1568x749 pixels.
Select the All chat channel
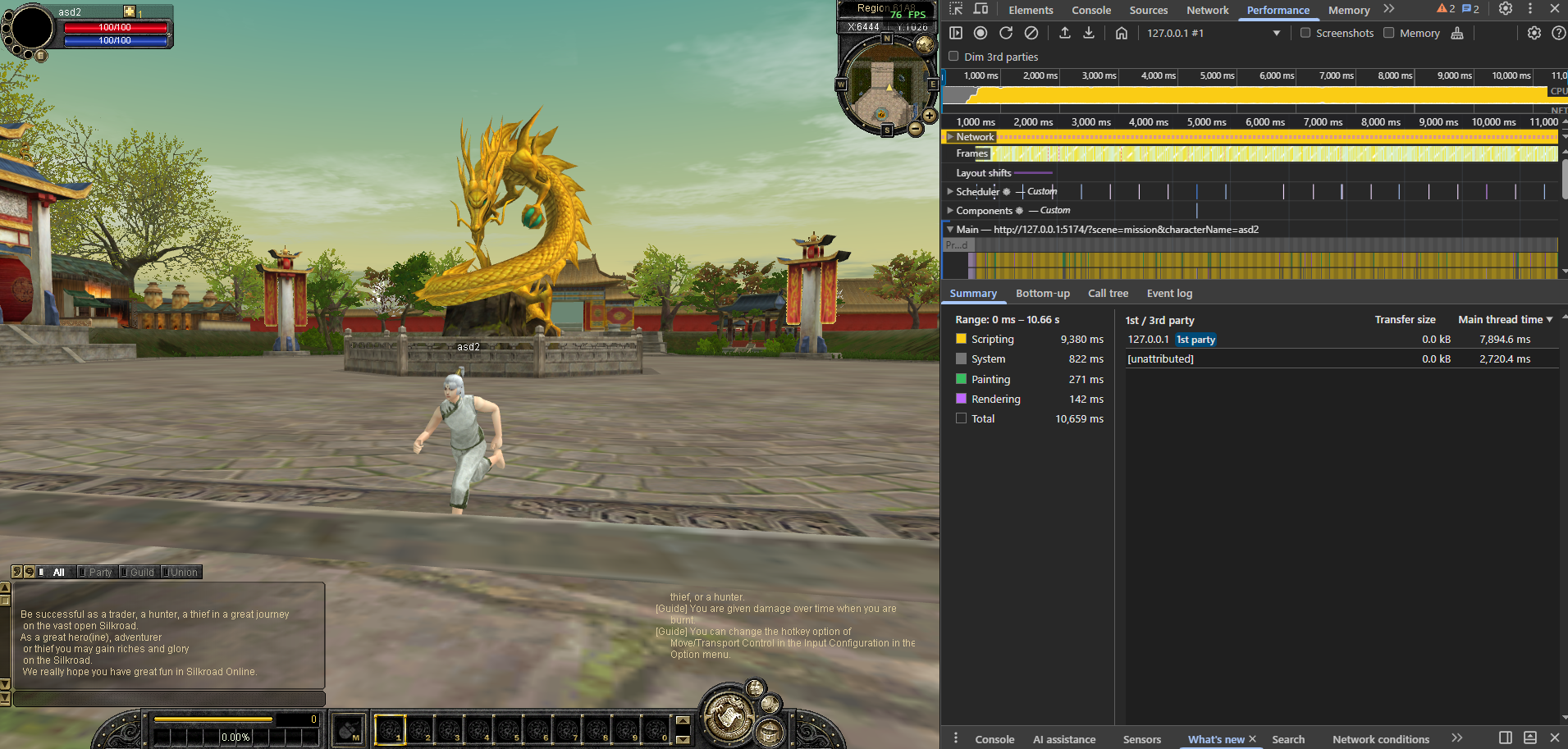(x=56, y=572)
